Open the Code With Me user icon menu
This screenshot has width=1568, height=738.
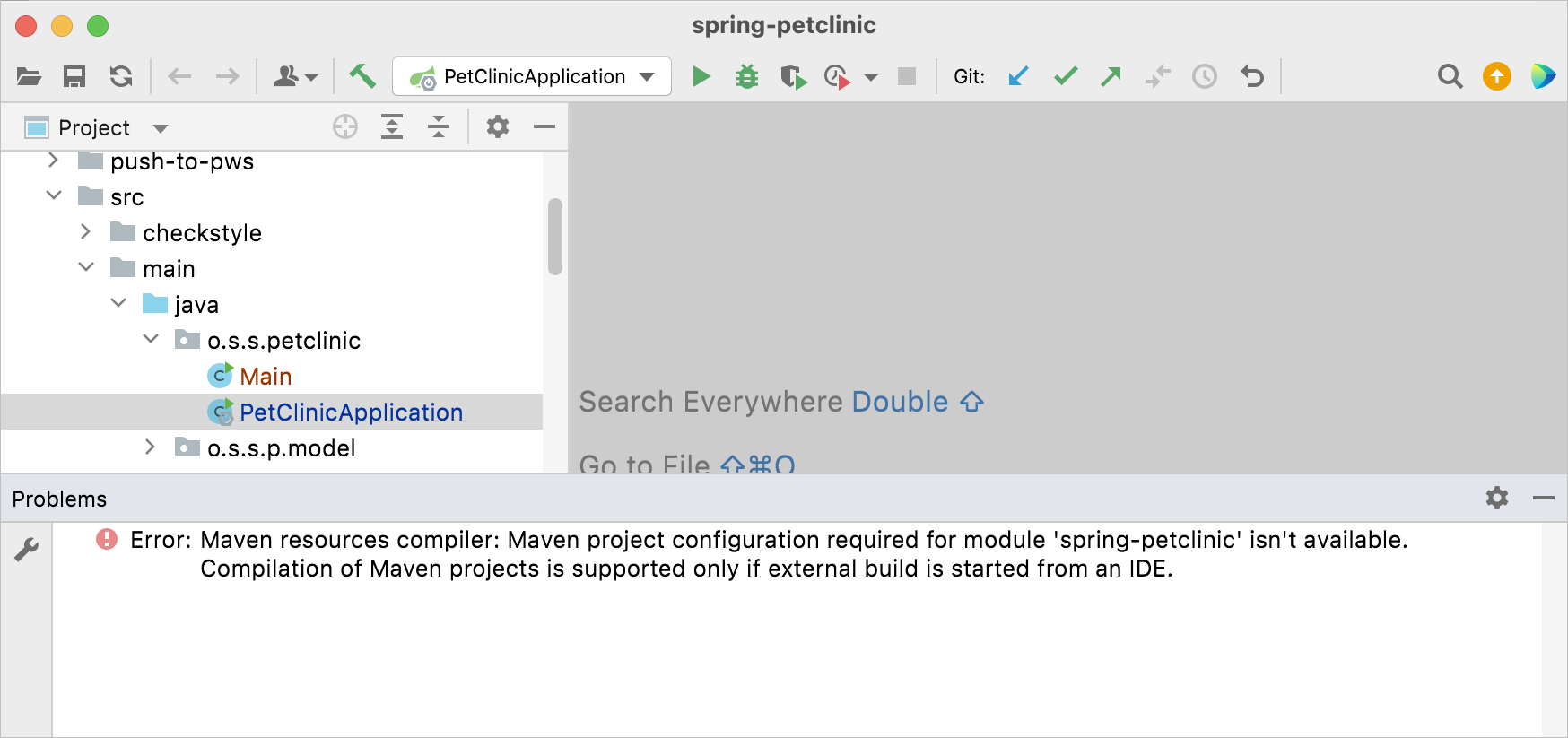click(x=295, y=77)
